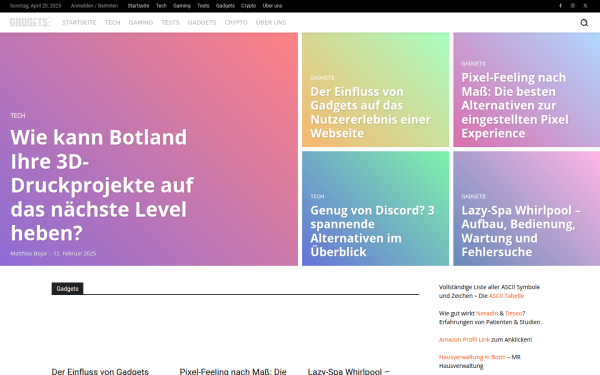Screen dimensions: 600x375
Task: Open Anmelden / Beitreten login link
Action: (x=94, y=6)
